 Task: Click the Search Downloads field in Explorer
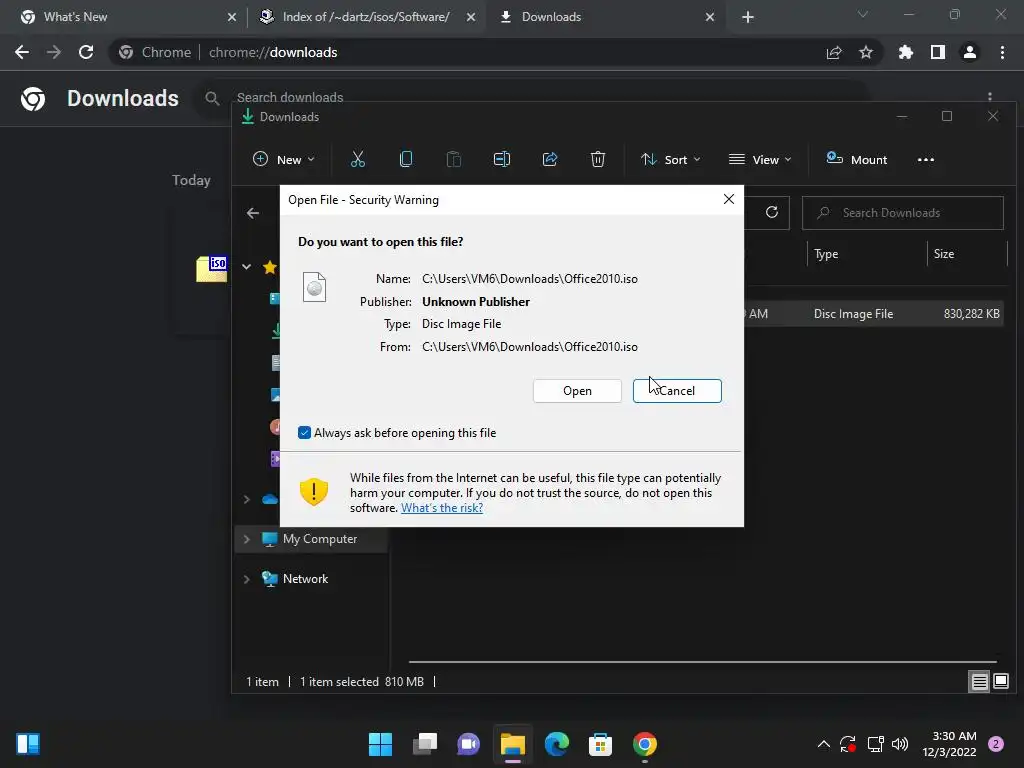pyautogui.click(x=903, y=213)
